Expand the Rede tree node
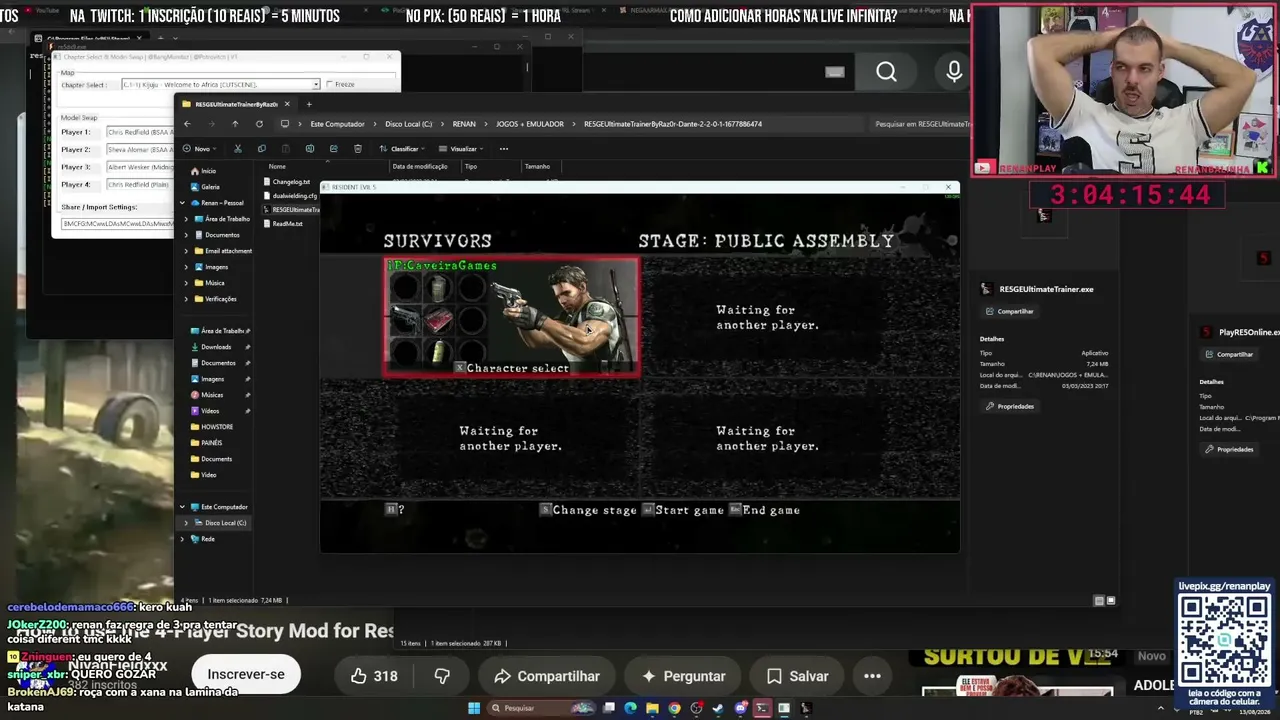The width and height of the screenshot is (1280, 720). [182, 539]
